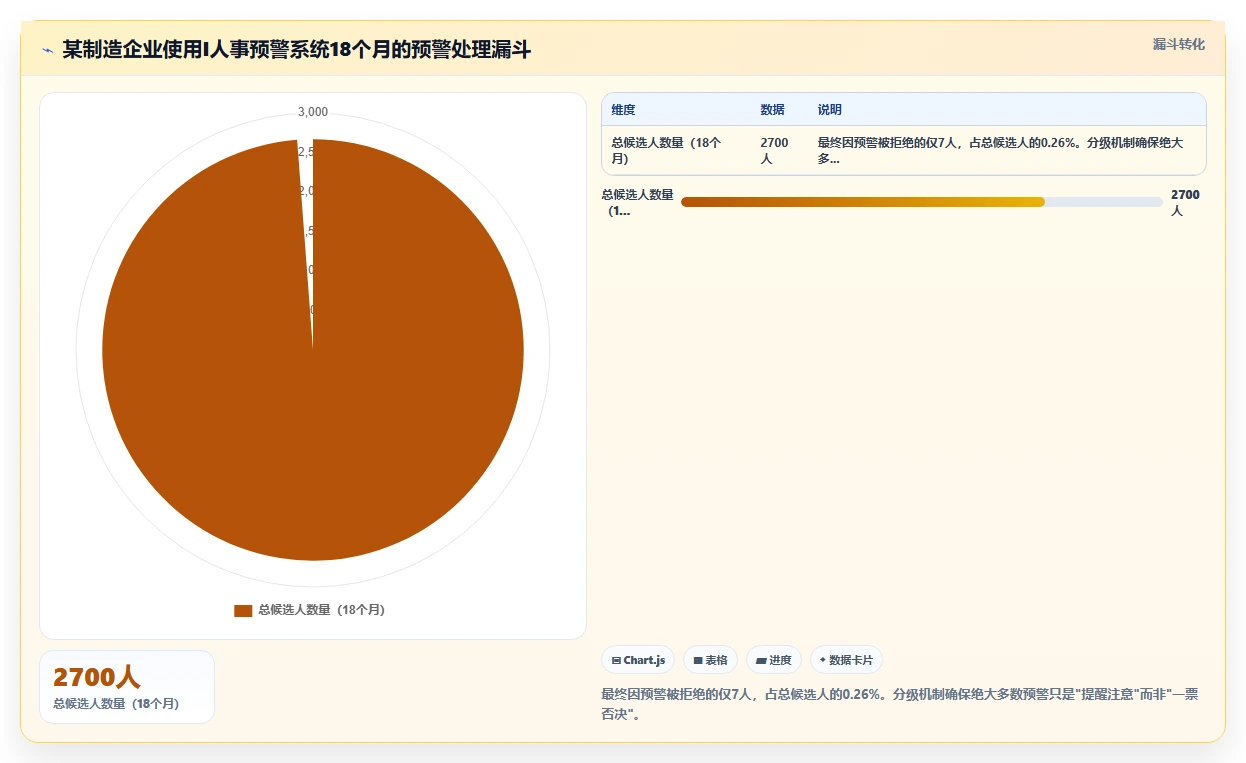Click the 进度 tag chip
Viewport: 1246px width, 763px height.
pos(774,660)
